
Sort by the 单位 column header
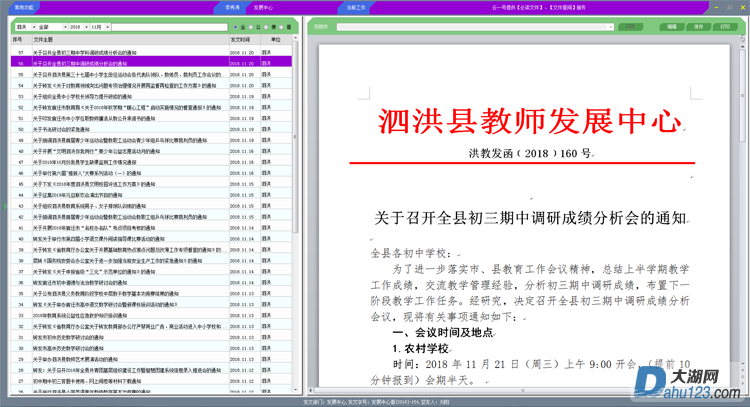pos(276,39)
